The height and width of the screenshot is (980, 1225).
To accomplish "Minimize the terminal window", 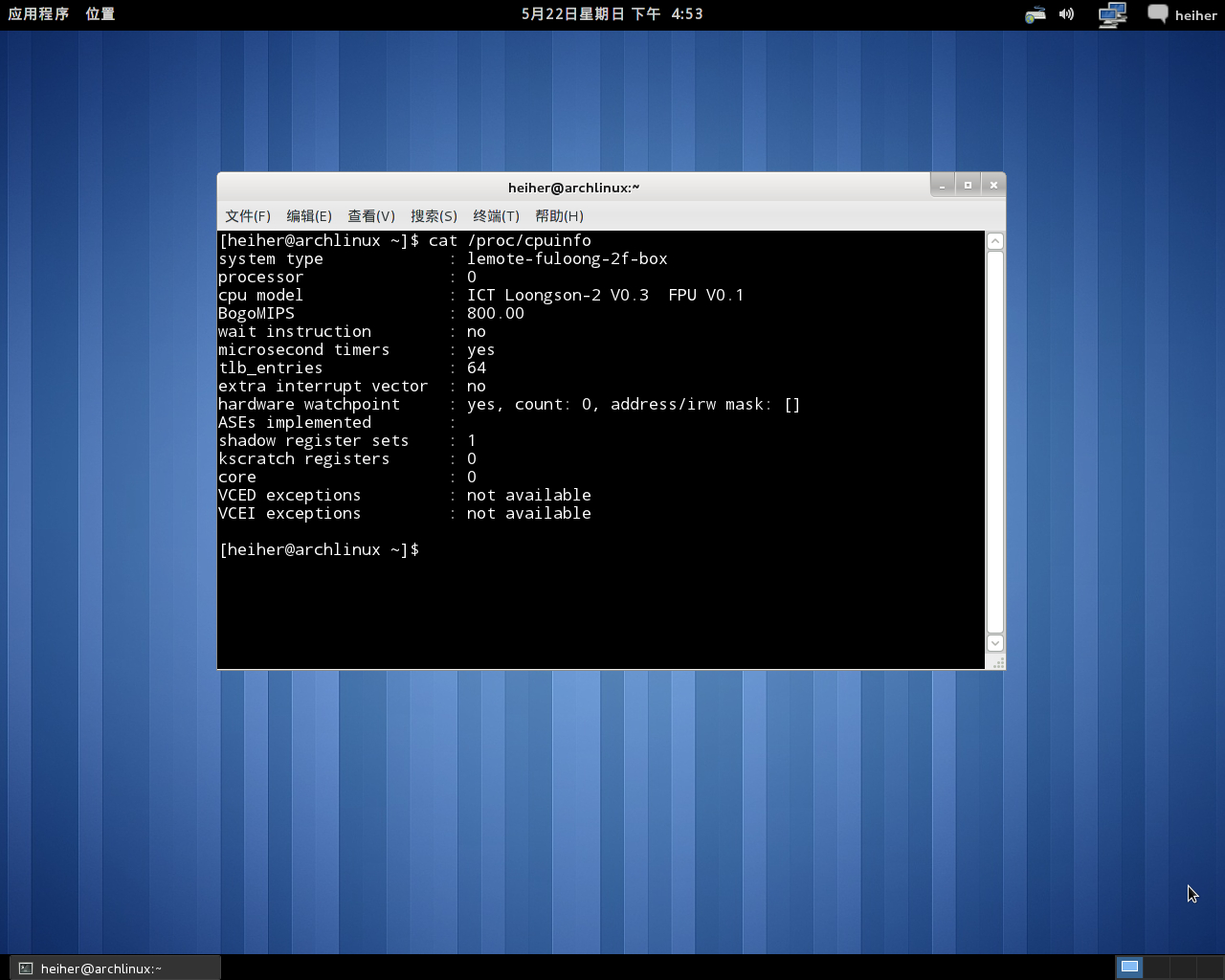I will [943, 185].
